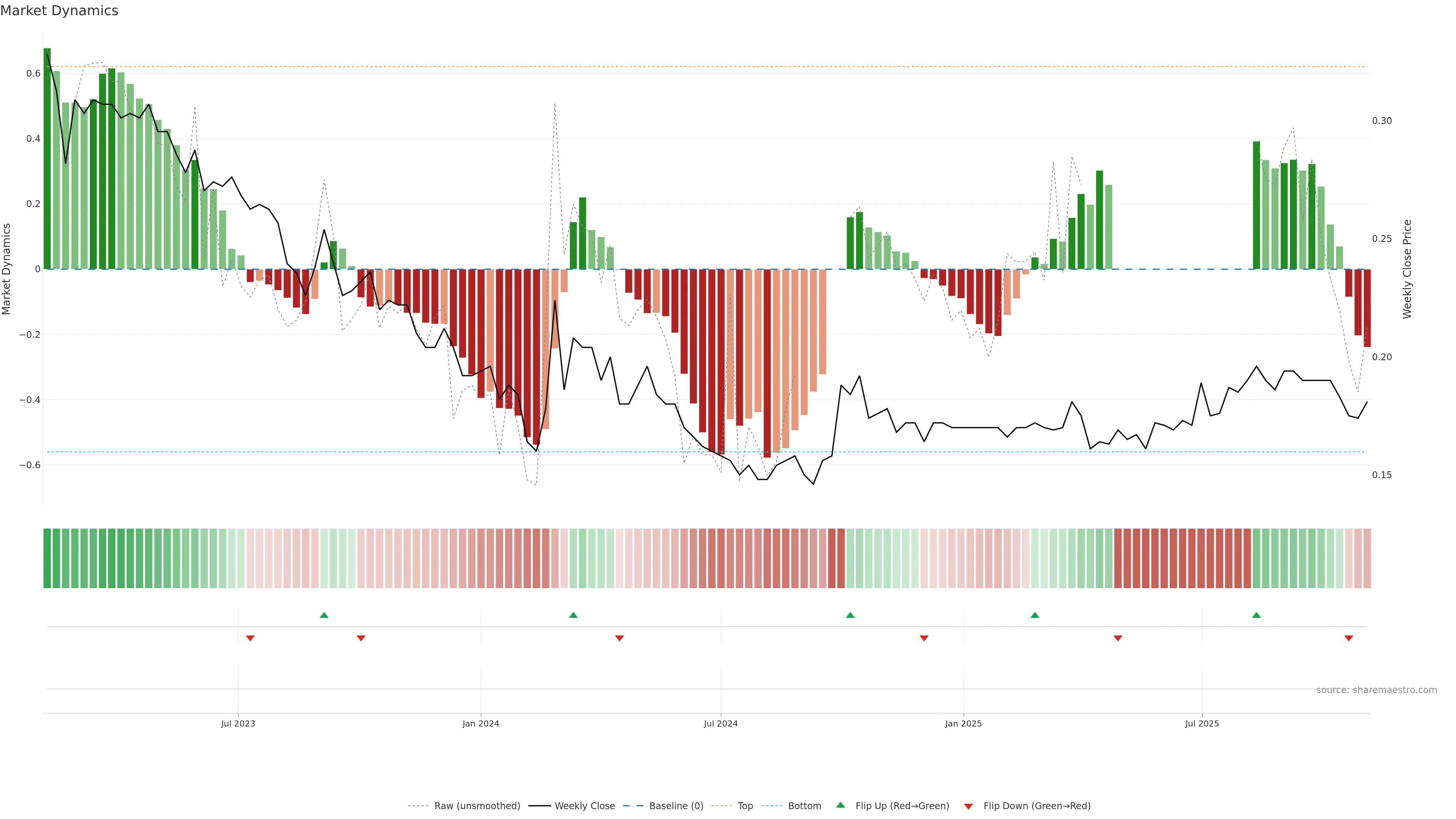Click the Flip Down marker just after Jul 2023

tap(250, 638)
